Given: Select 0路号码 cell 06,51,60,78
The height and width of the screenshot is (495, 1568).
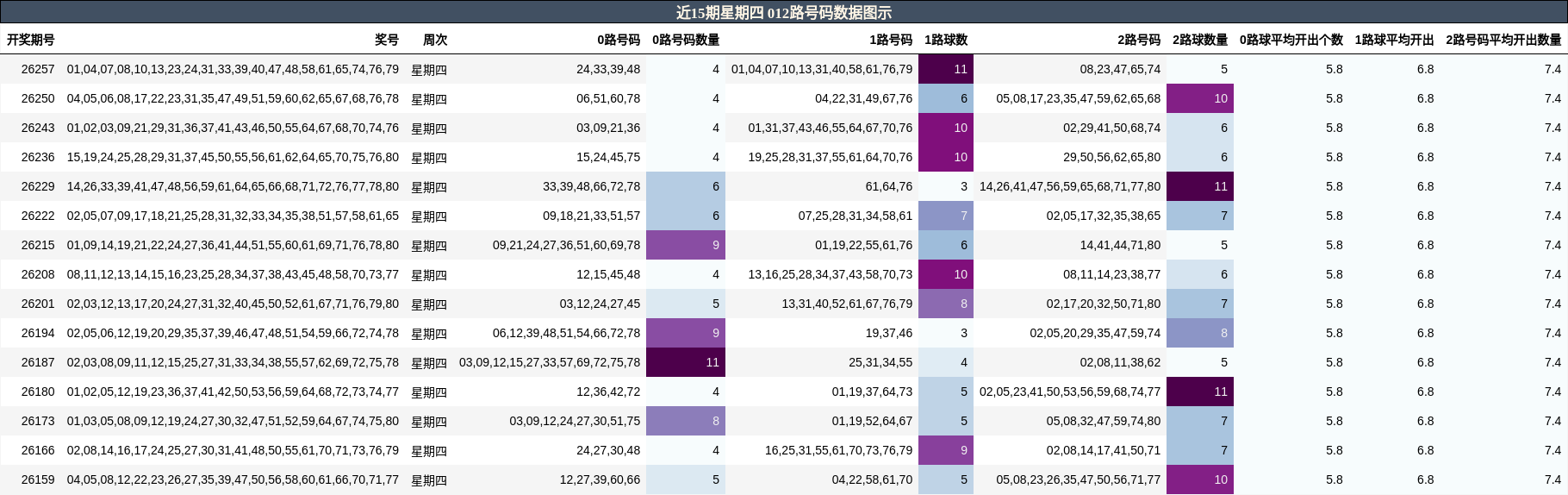Looking at the screenshot, I should point(608,98).
